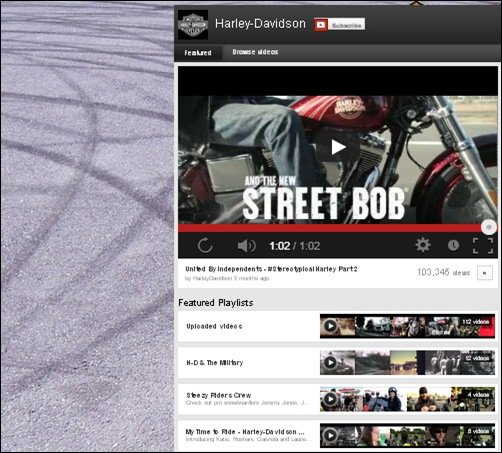Click the red Subscribe button
Screen dimensions: 502x453
(339, 25)
